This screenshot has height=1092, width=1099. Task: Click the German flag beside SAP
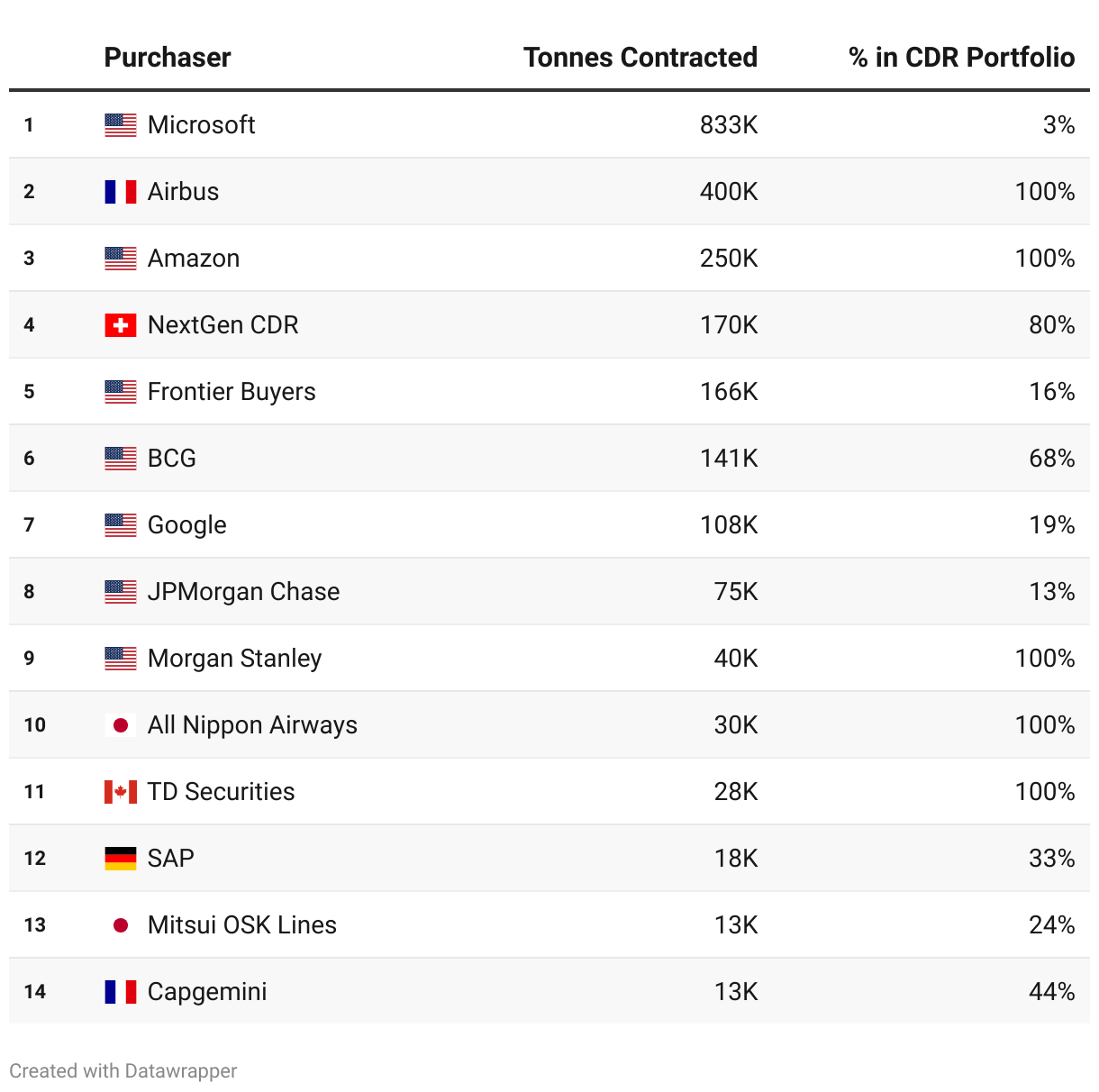pyautogui.click(x=120, y=859)
